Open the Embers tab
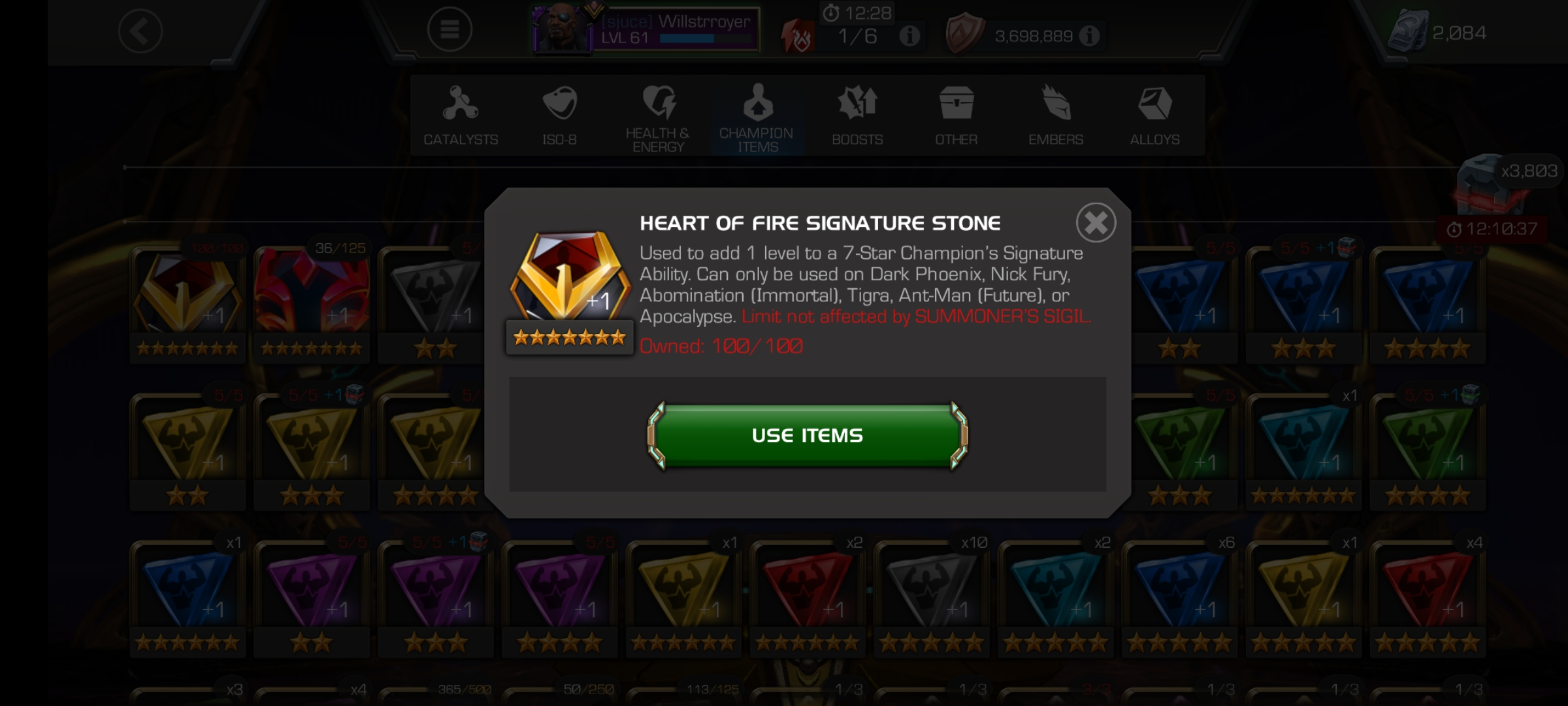This screenshot has width=1568, height=706. click(1056, 116)
